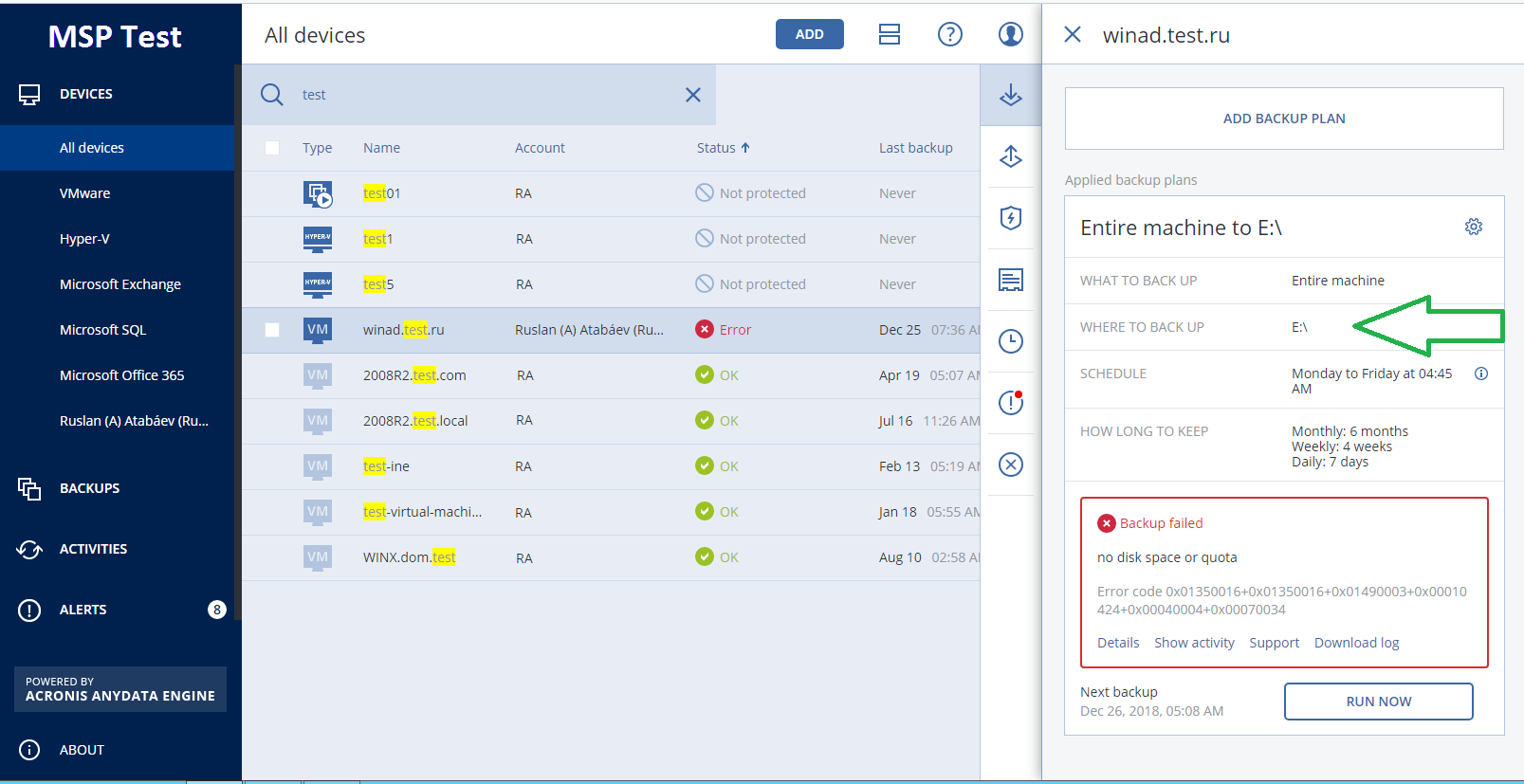Toggle the select-all devices checkbox
Screen dimensions: 1524x784
click(x=272, y=148)
